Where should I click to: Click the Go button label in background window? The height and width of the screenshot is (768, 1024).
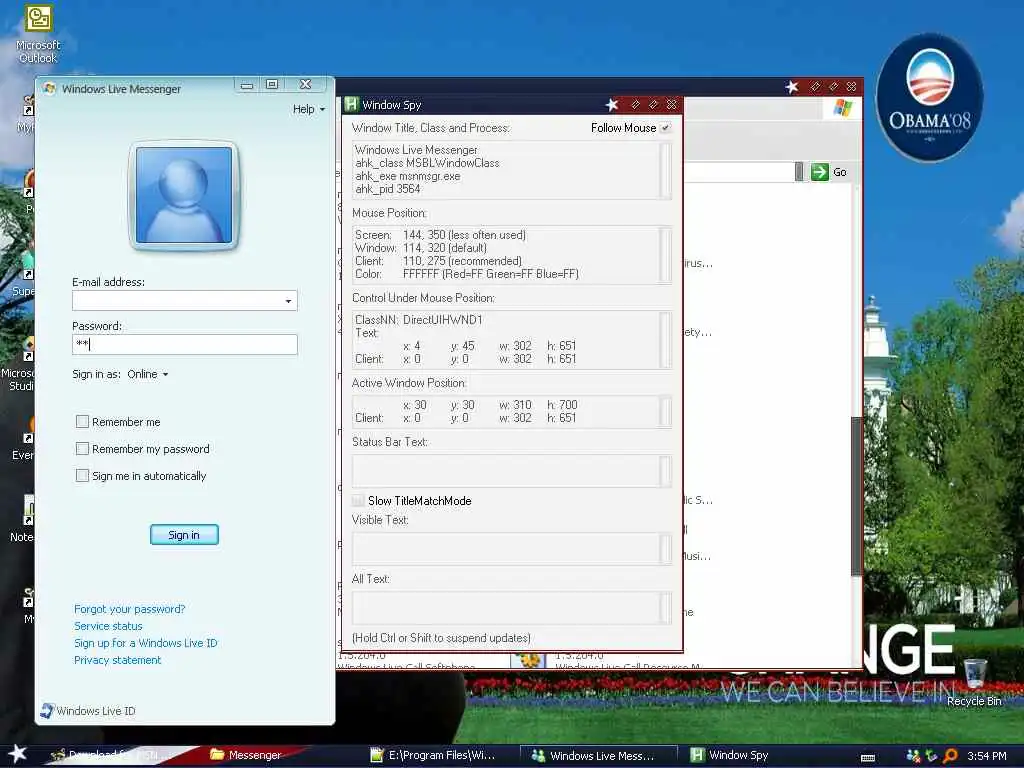pos(840,172)
